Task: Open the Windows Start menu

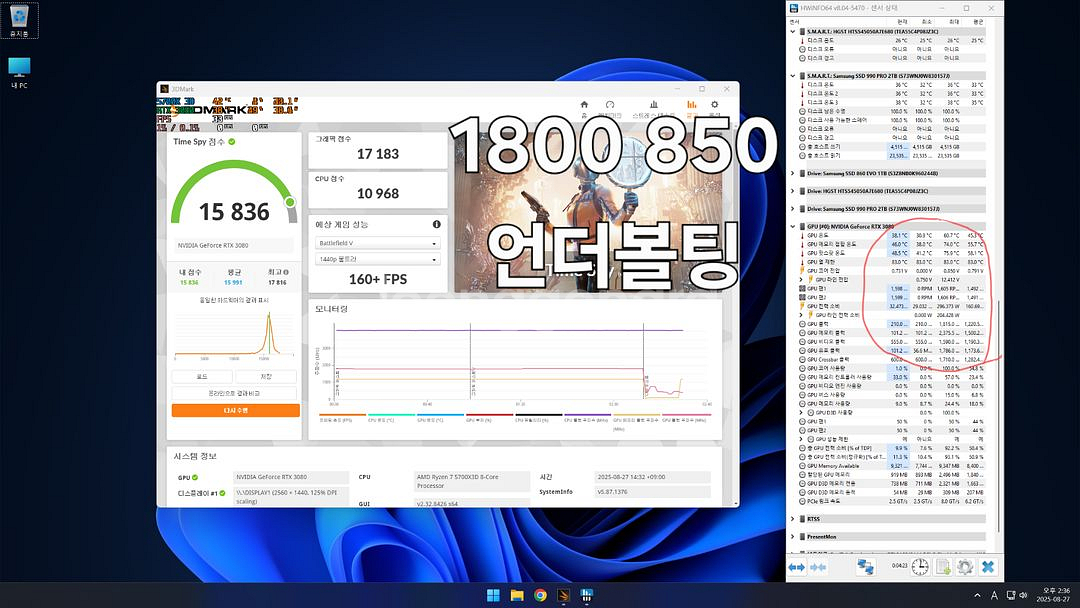Action: pyautogui.click(x=493, y=595)
